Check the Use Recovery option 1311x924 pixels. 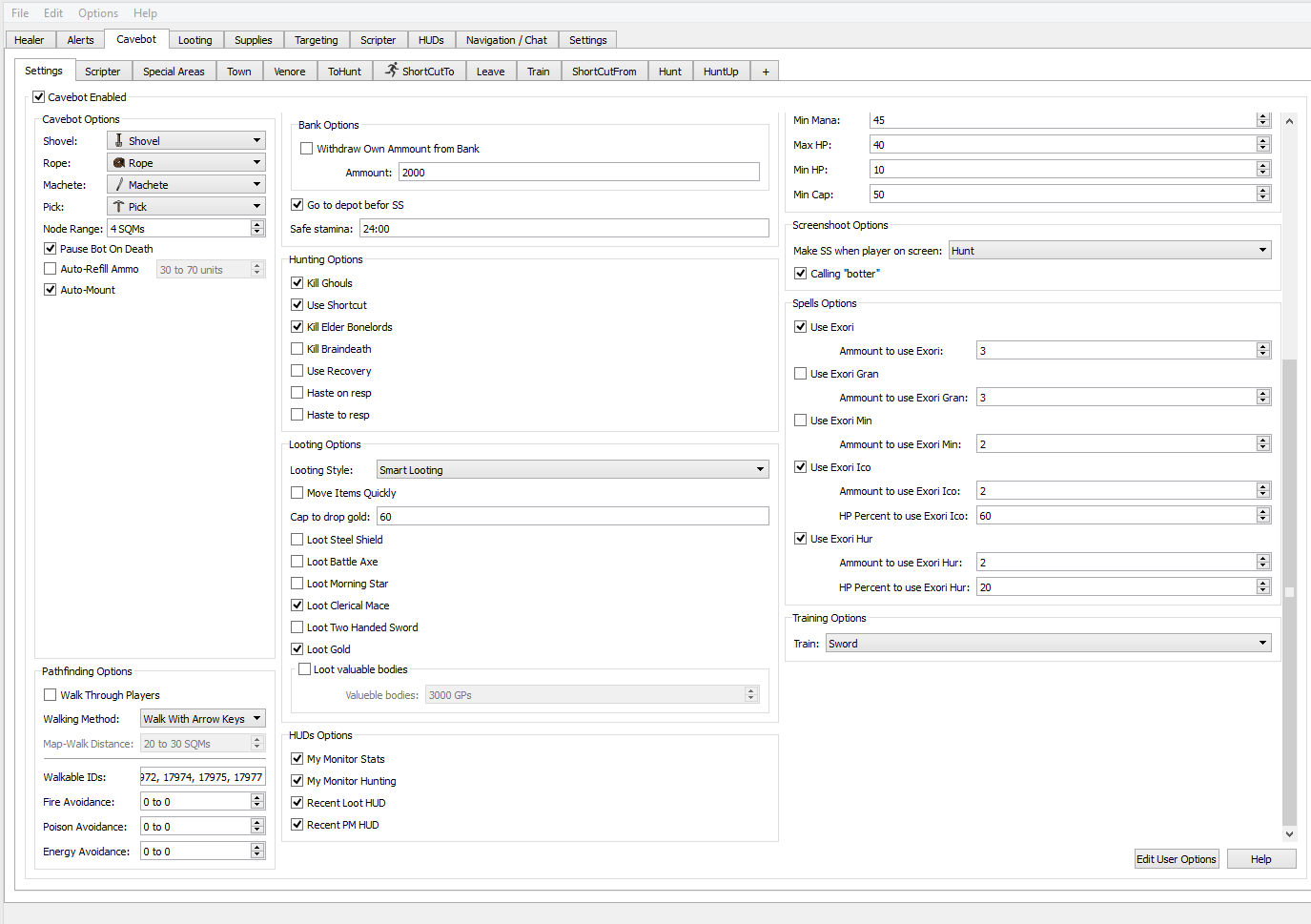297,371
